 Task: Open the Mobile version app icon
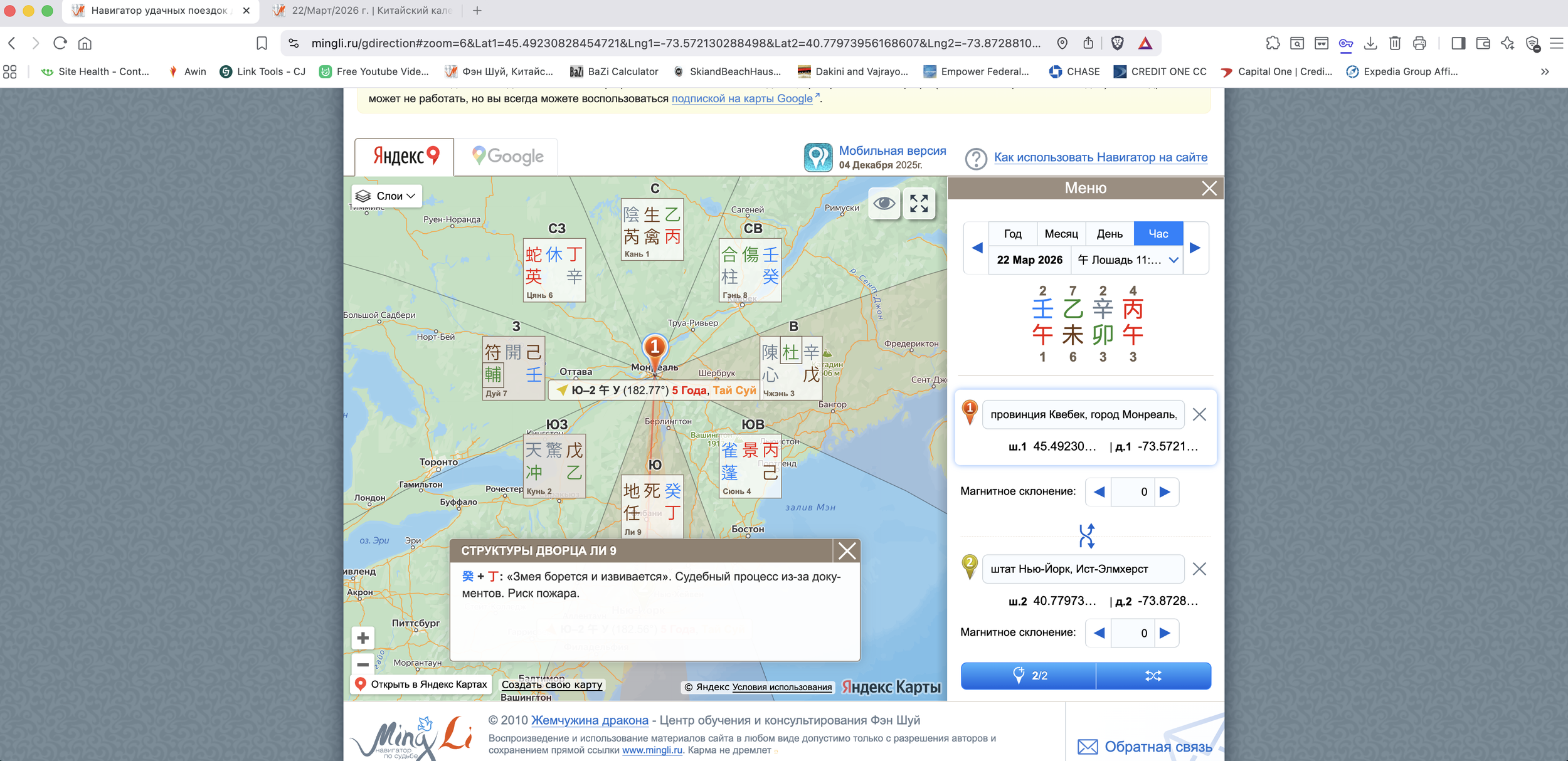tap(818, 157)
